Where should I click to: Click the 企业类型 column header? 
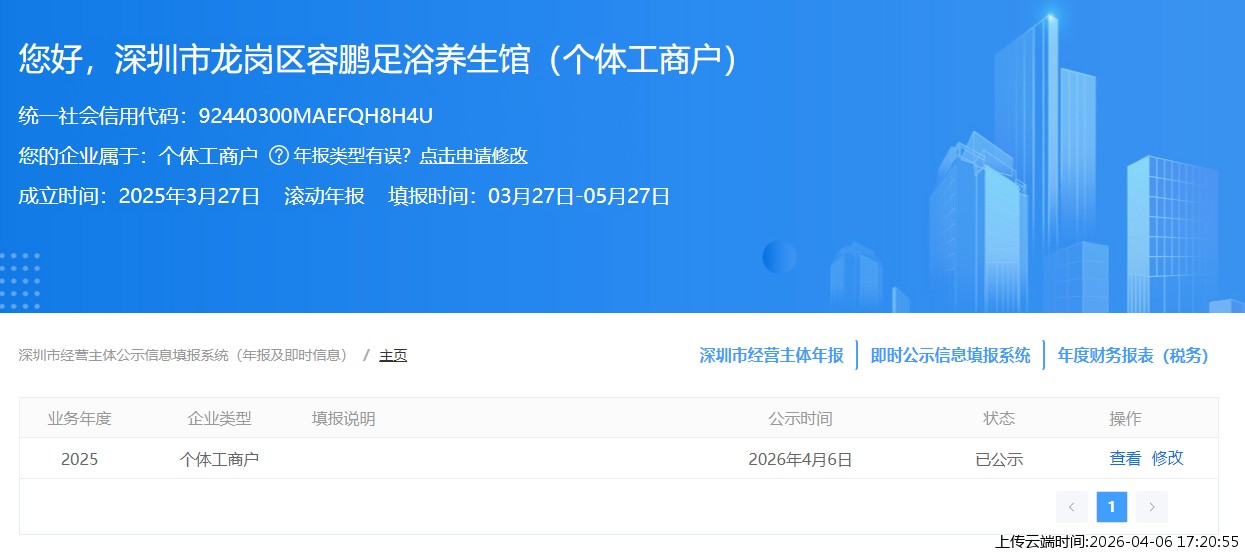pos(219,418)
